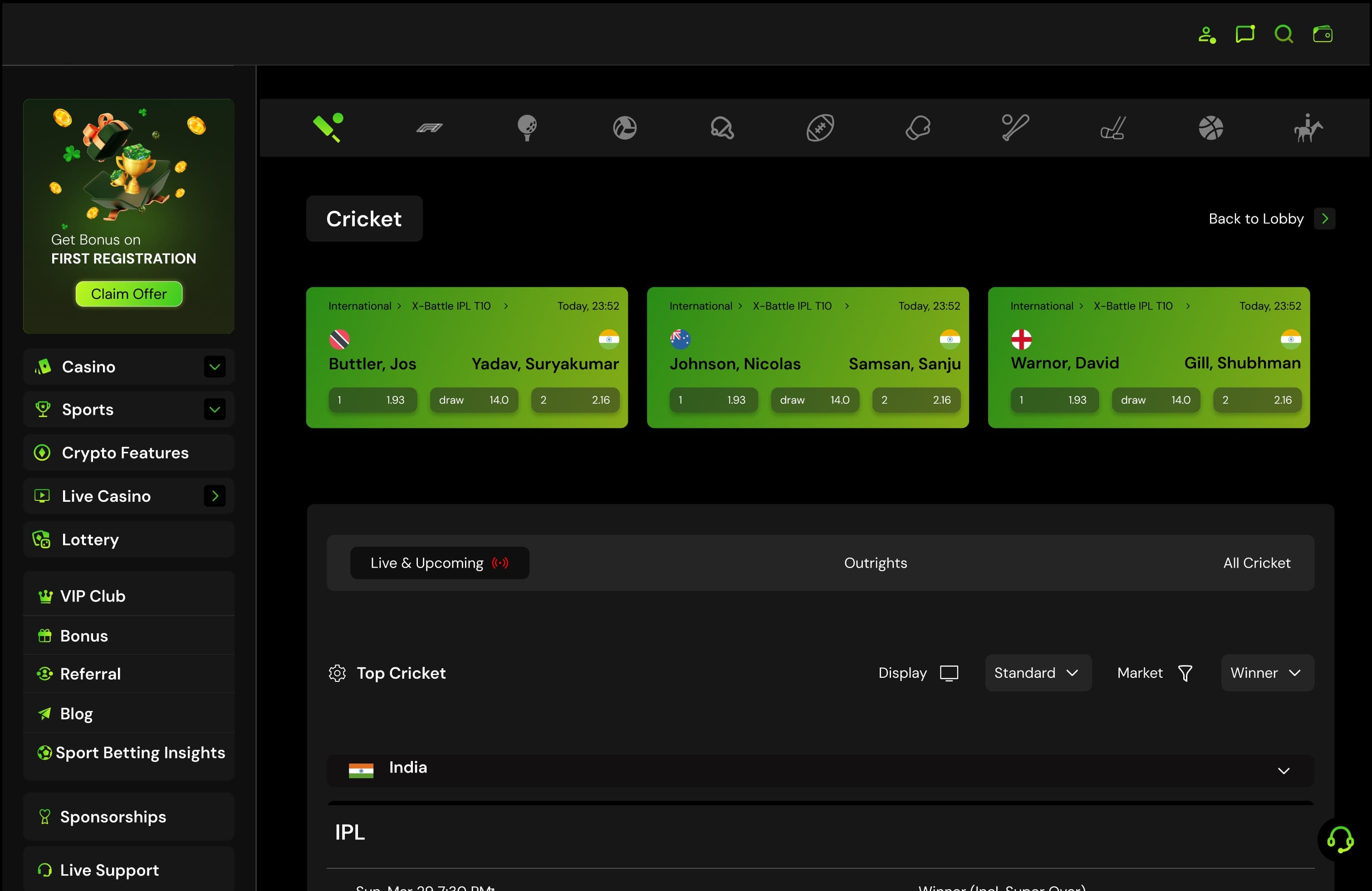Open Sport Betting Insights page
The height and width of the screenshot is (891, 1372).
coord(131,752)
